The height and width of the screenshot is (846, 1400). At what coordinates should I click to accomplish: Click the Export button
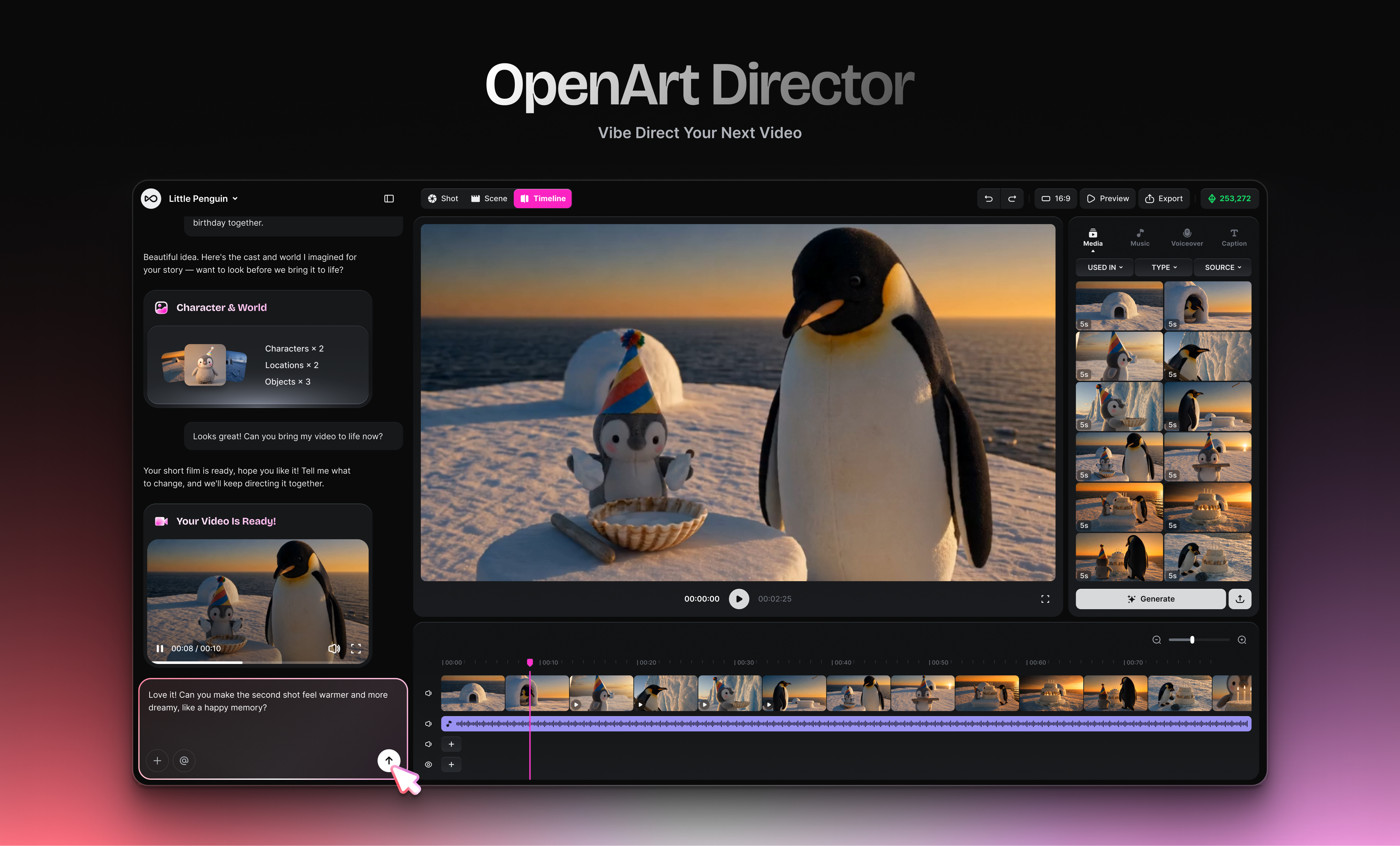coord(1164,198)
